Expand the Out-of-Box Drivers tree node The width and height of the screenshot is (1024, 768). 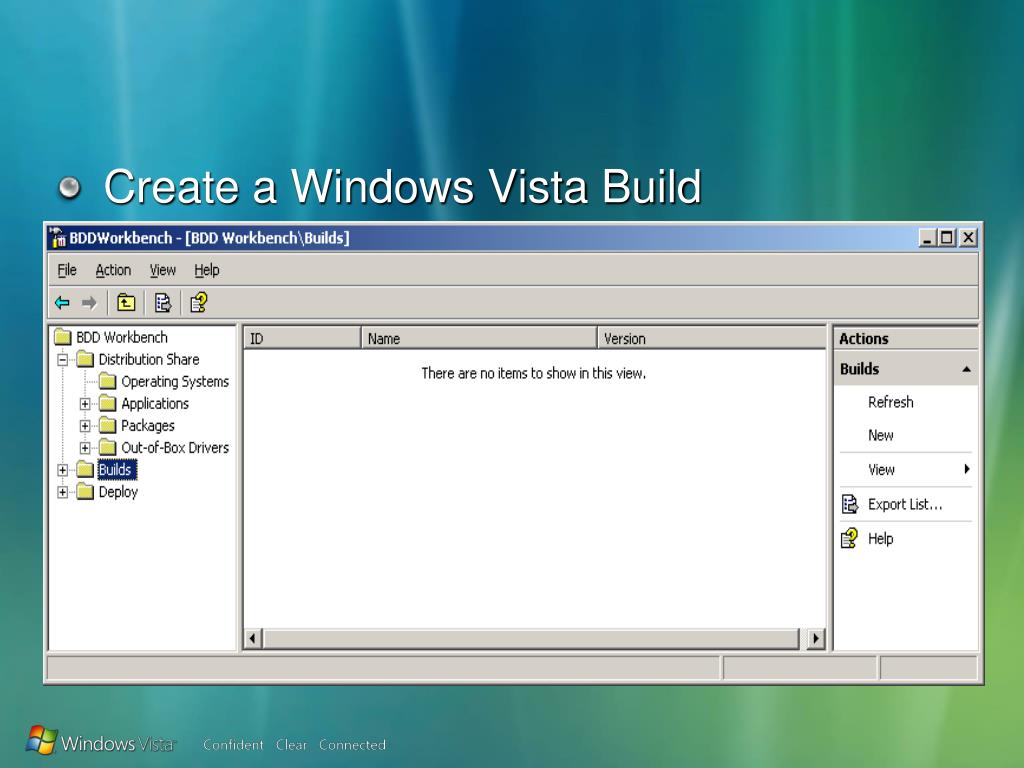(x=85, y=448)
